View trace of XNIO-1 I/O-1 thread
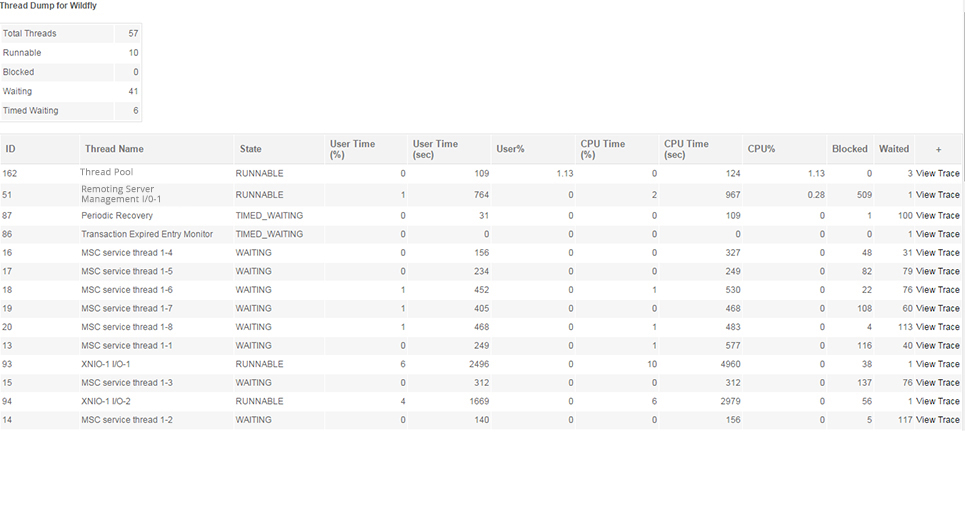 point(937,364)
